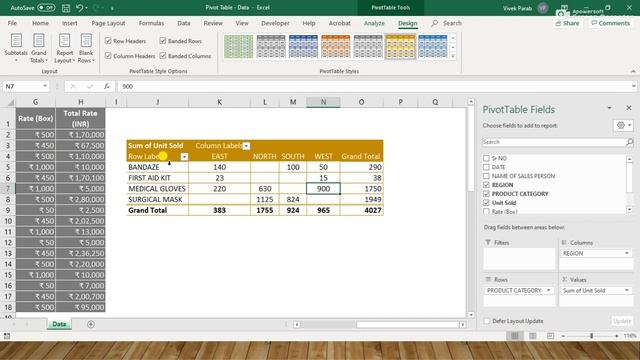Viewport: 640px width, 360px height.
Task: Switch to the Insert ribbon tab
Action: 70,23
